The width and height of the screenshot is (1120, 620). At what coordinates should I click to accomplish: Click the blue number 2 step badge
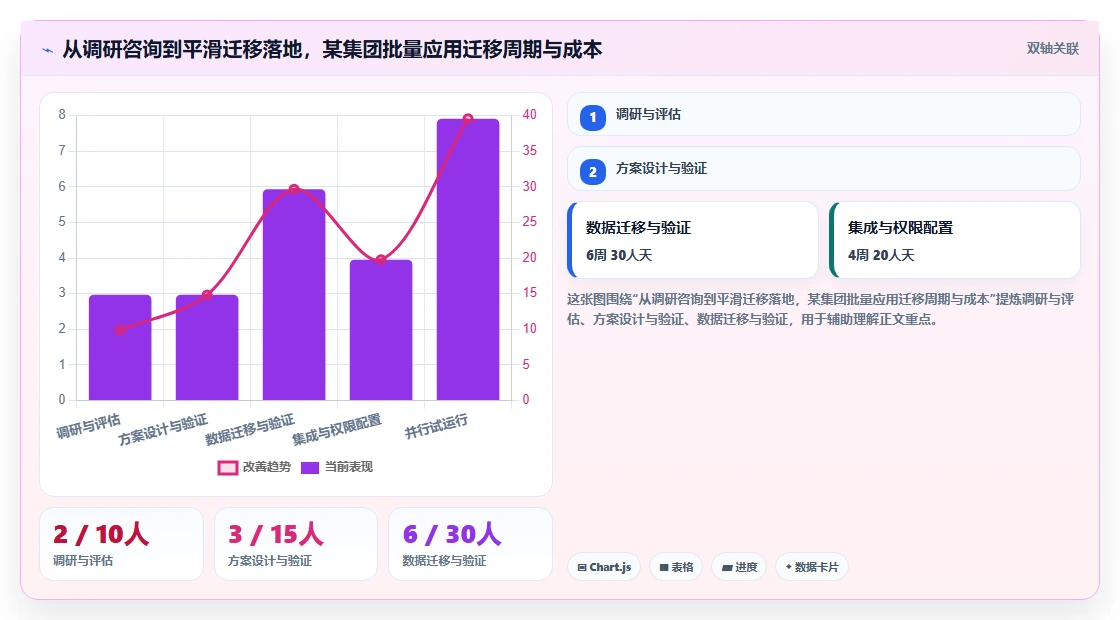click(592, 171)
